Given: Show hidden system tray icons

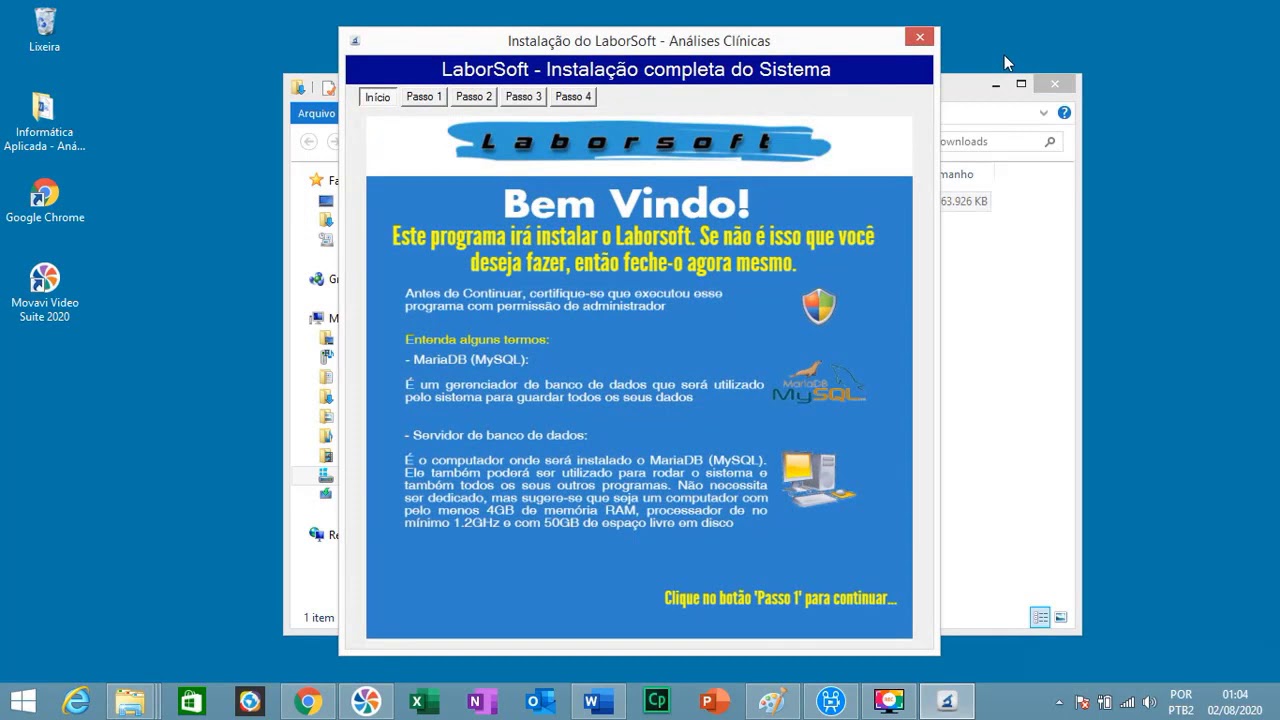Looking at the screenshot, I should click(x=1060, y=702).
